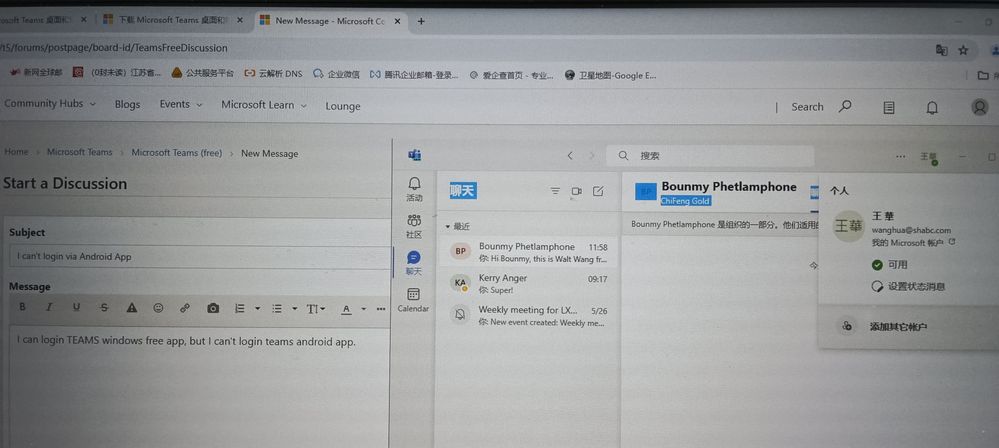Apply bulleted list formatting
This screenshot has width=999, height=448.
pyautogui.click(x=277, y=308)
